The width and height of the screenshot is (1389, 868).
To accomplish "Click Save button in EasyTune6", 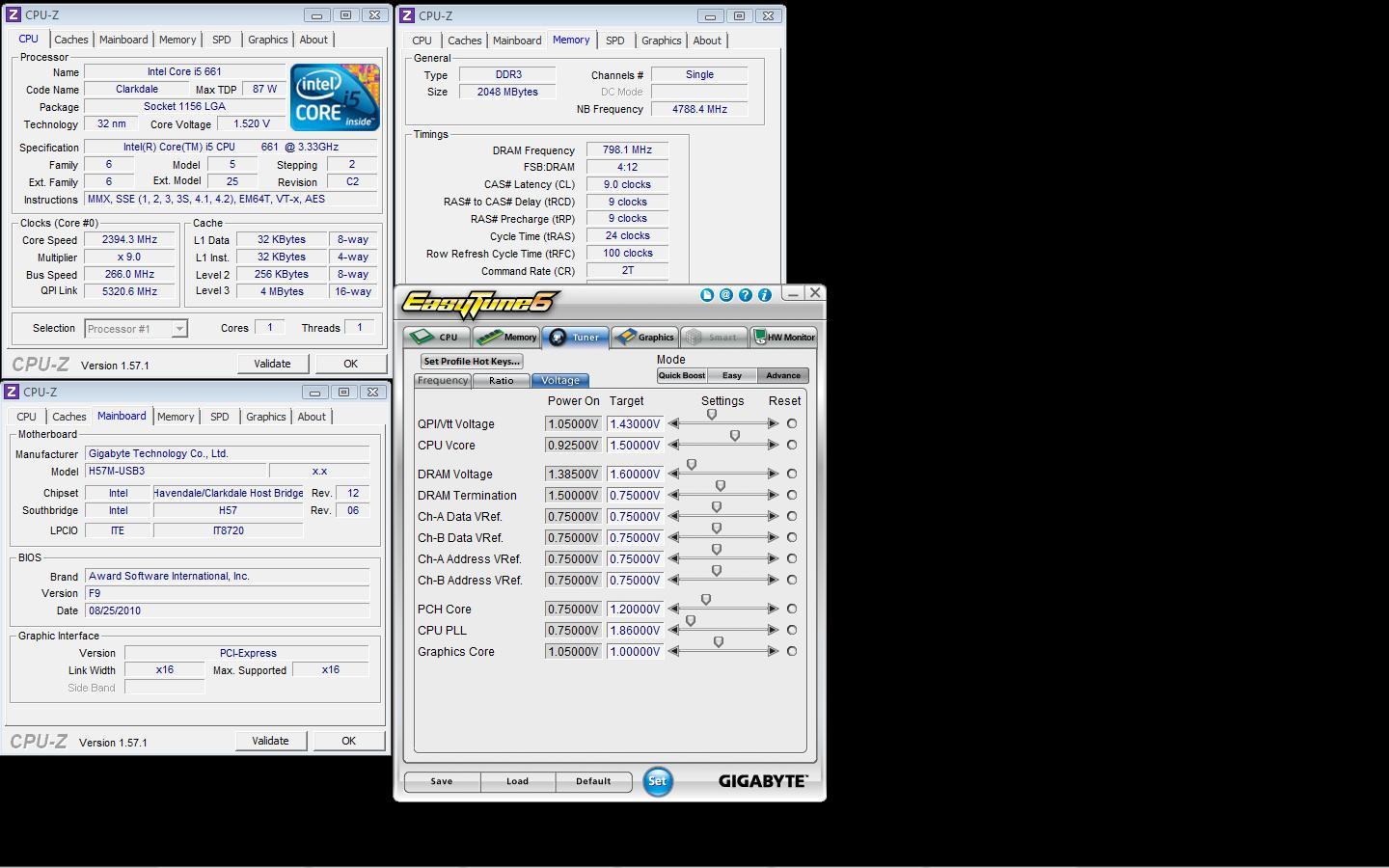I will 442,781.
